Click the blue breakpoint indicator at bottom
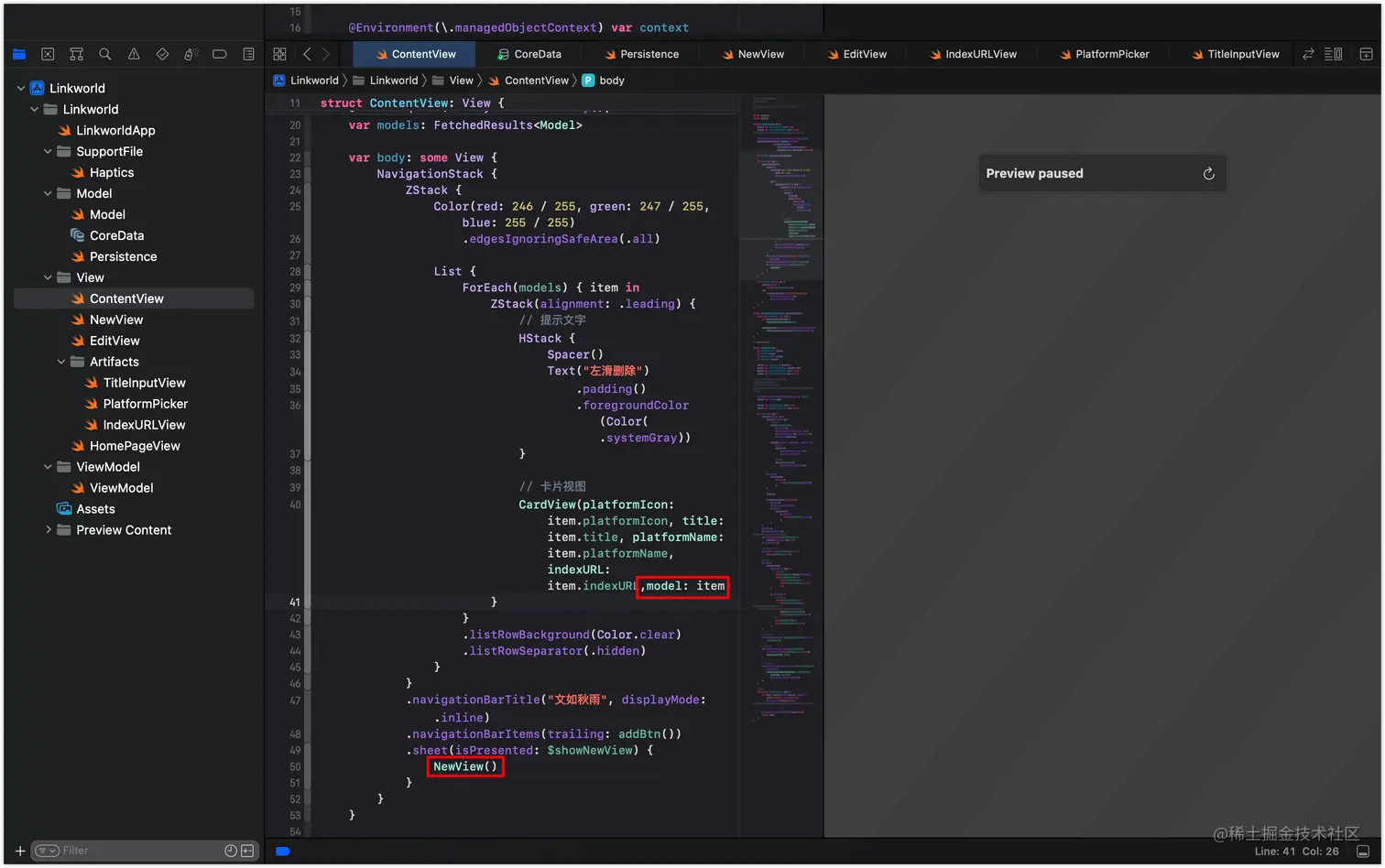1385x868 pixels. [283, 852]
